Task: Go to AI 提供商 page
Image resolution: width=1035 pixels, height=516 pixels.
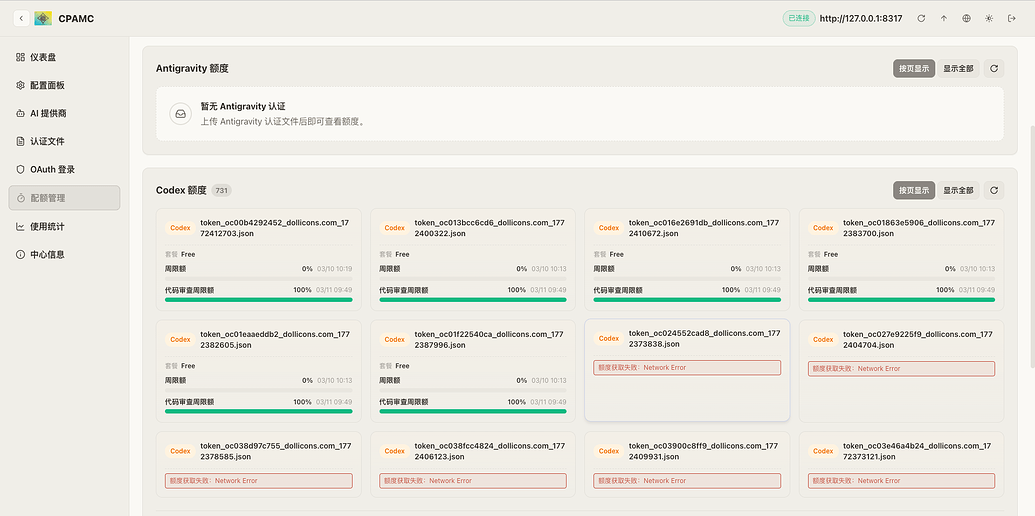Action: 64,113
